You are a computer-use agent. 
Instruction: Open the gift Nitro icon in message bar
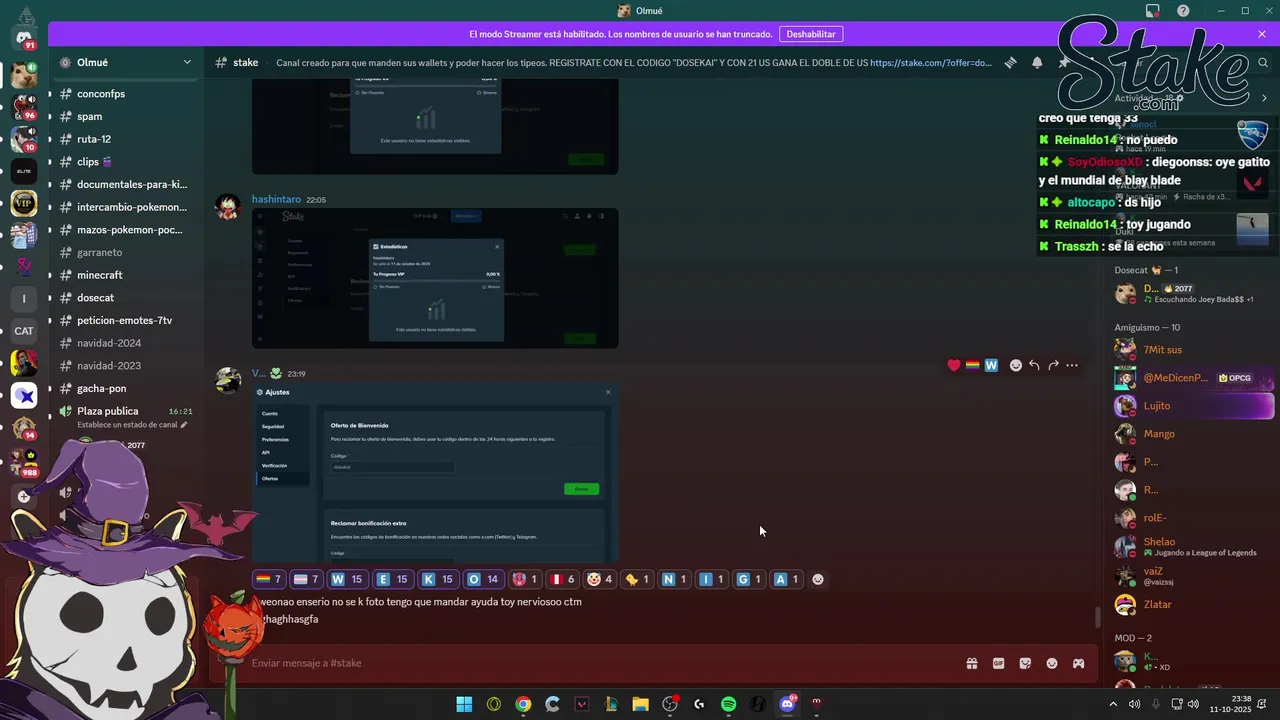pyautogui.click(x=971, y=663)
